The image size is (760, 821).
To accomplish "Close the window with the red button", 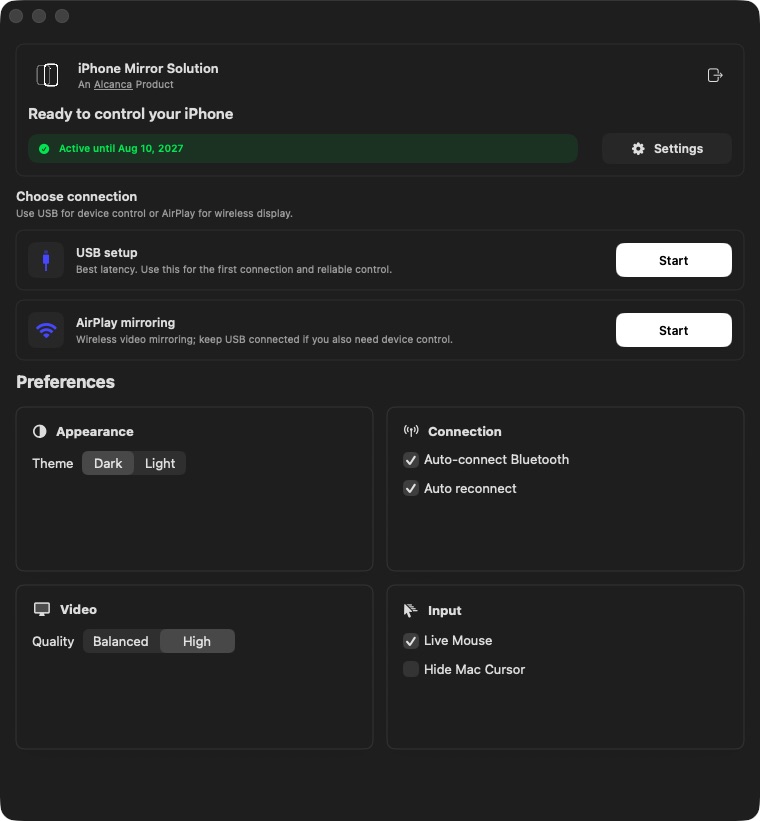I will point(16,16).
